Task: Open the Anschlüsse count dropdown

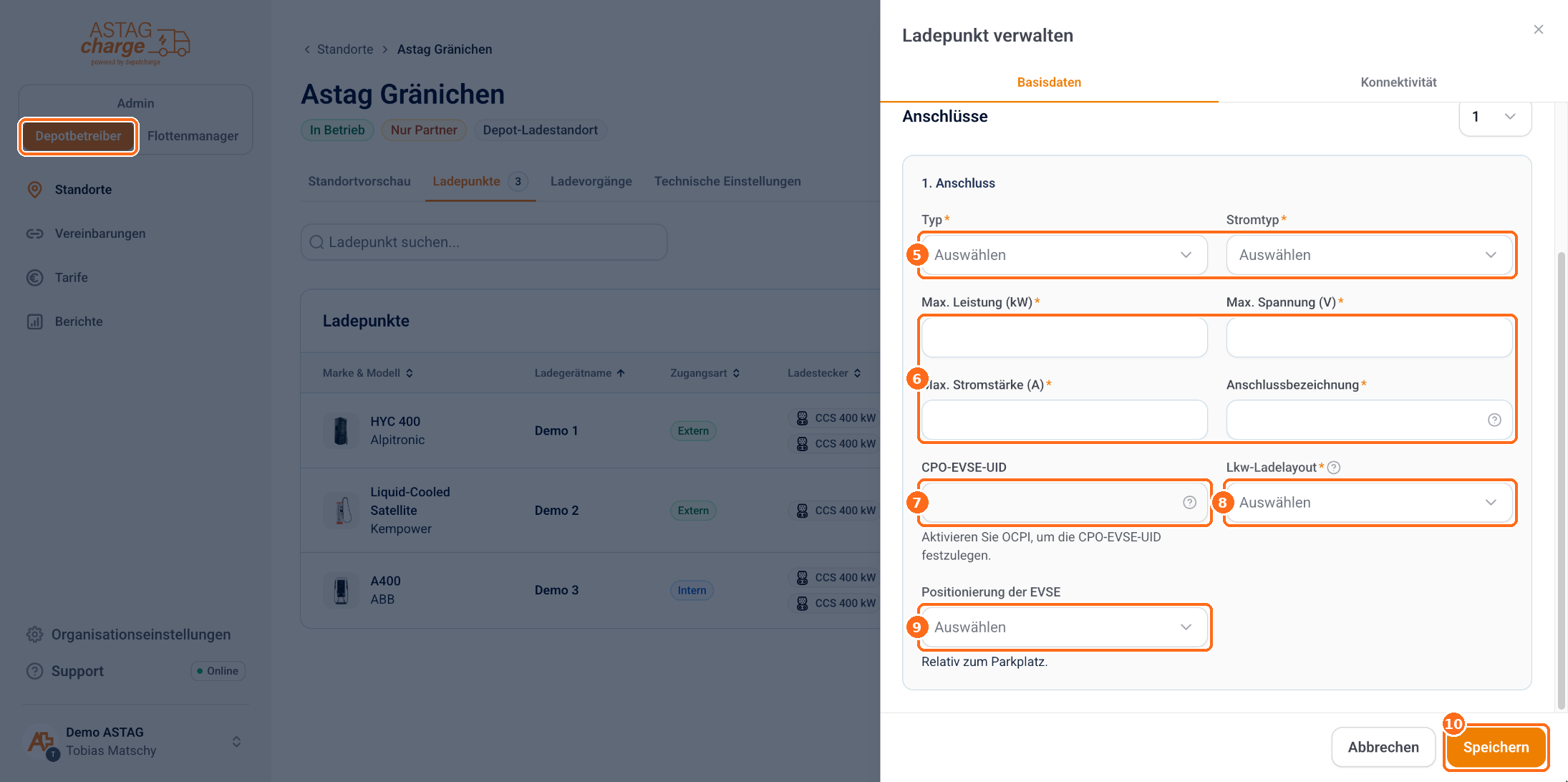Action: [x=1495, y=117]
